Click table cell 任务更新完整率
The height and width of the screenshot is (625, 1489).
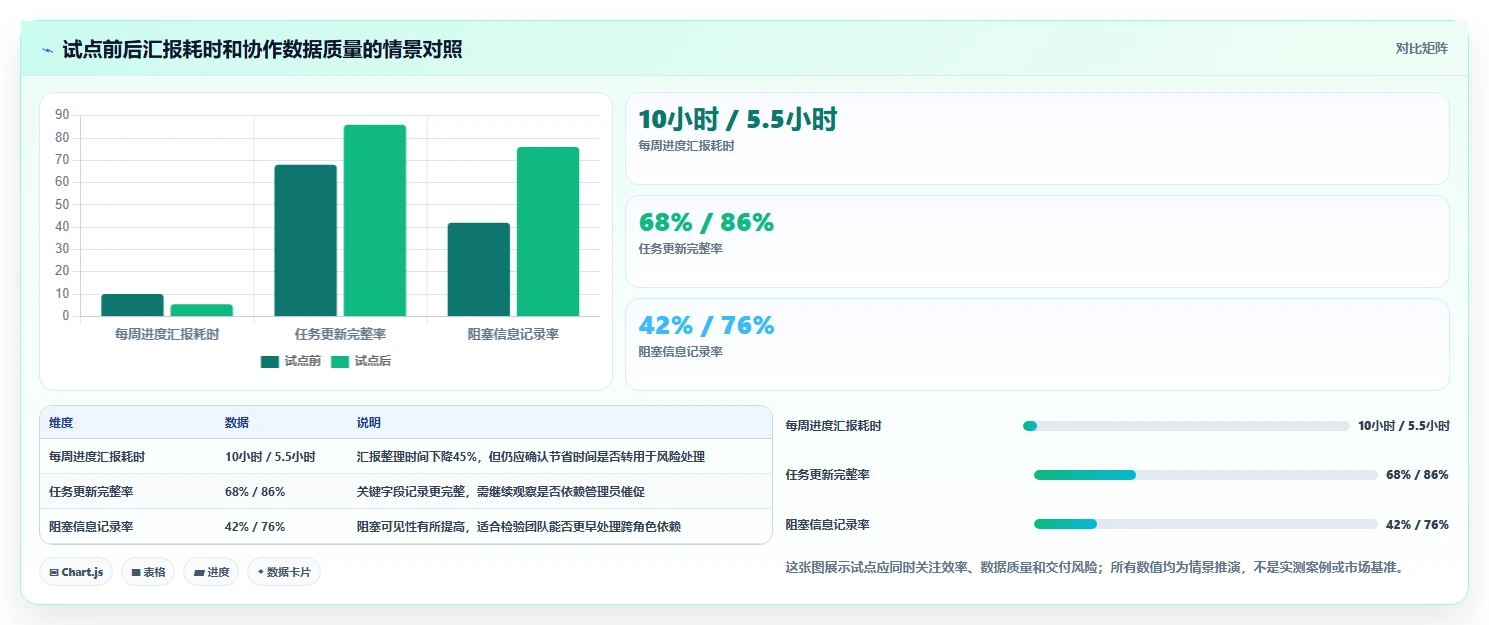tap(91, 492)
